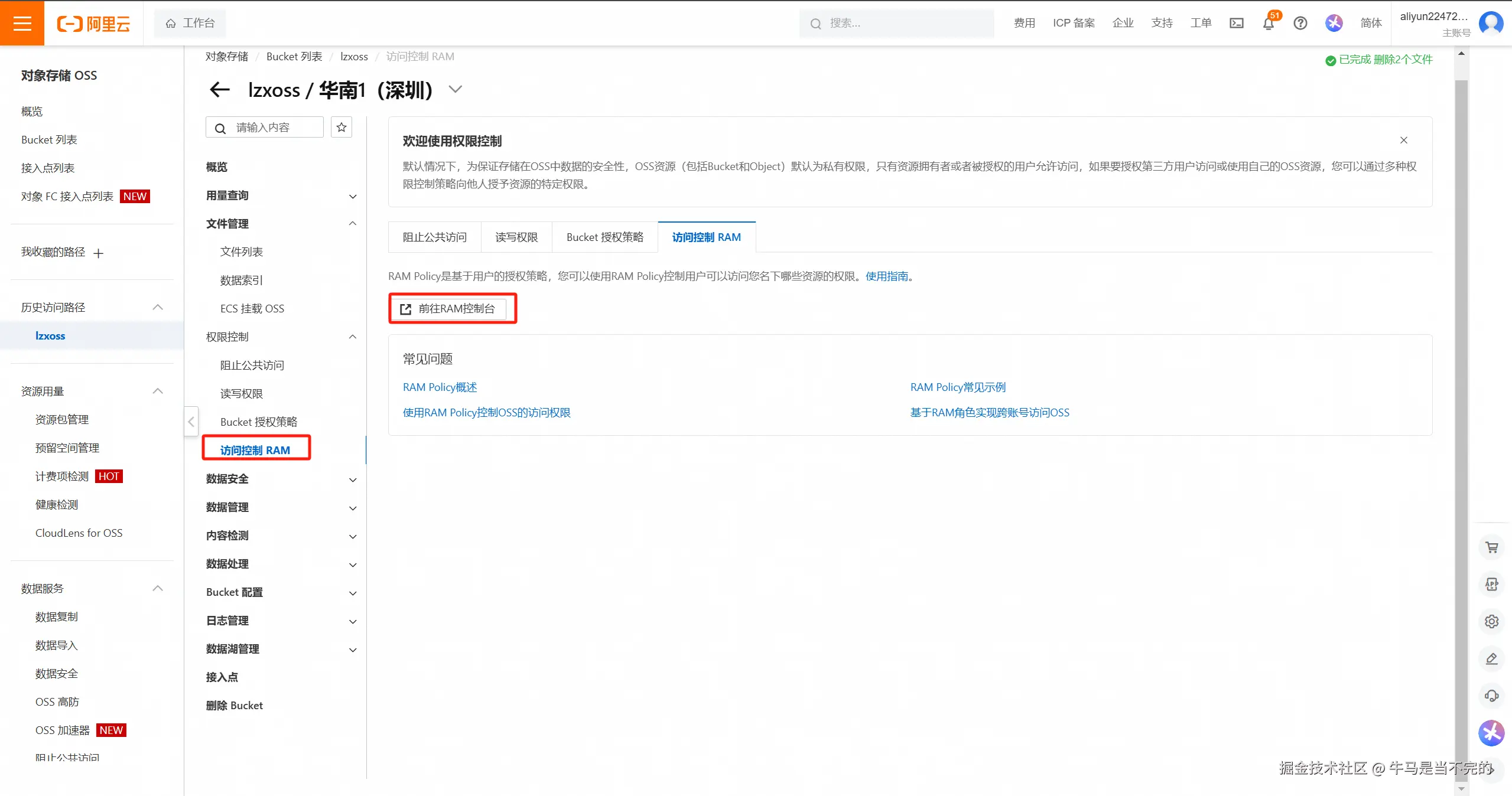Collapse the 资源用量 section
The width and height of the screenshot is (1512, 796).
[158, 391]
